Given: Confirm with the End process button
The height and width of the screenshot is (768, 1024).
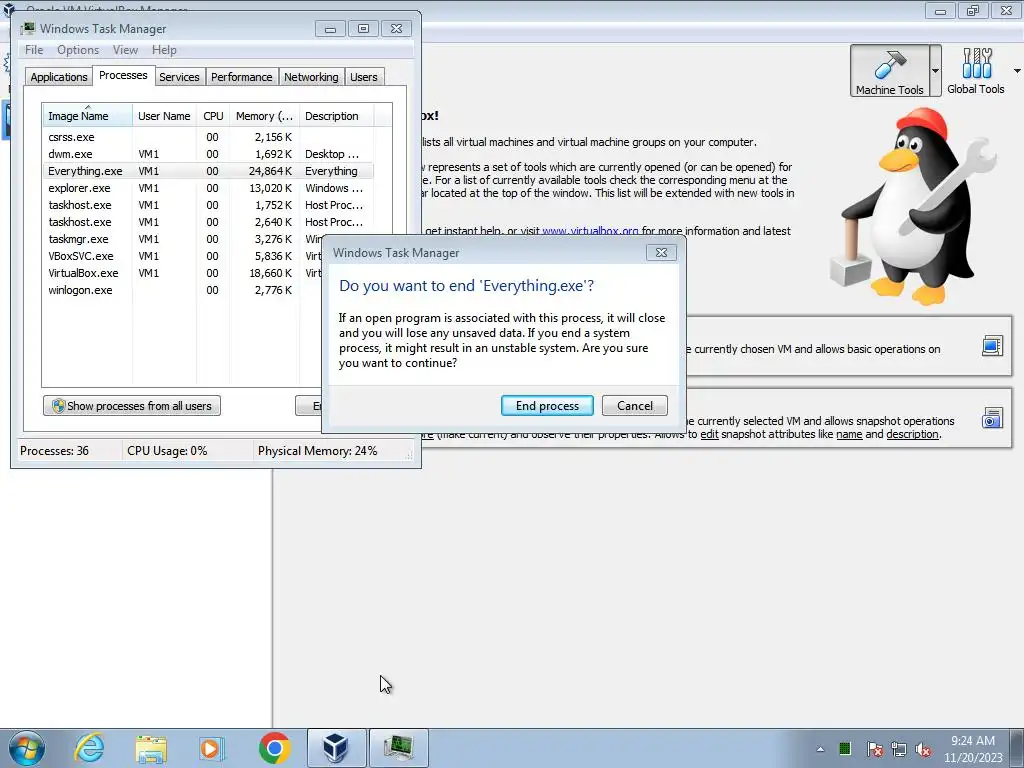Looking at the screenshot, I should pyautogui.click(x=547, y=406).
